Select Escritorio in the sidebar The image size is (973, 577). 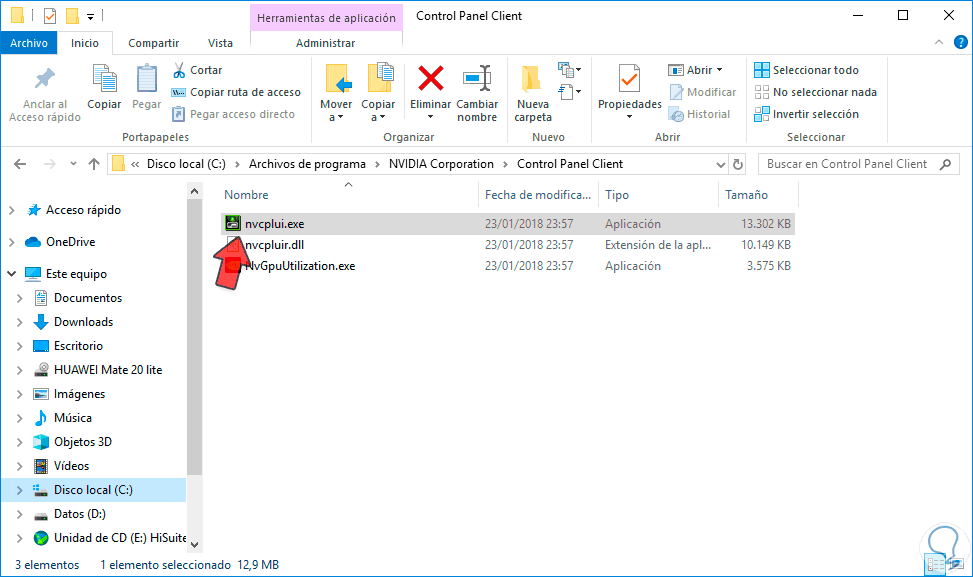point(78,346)
